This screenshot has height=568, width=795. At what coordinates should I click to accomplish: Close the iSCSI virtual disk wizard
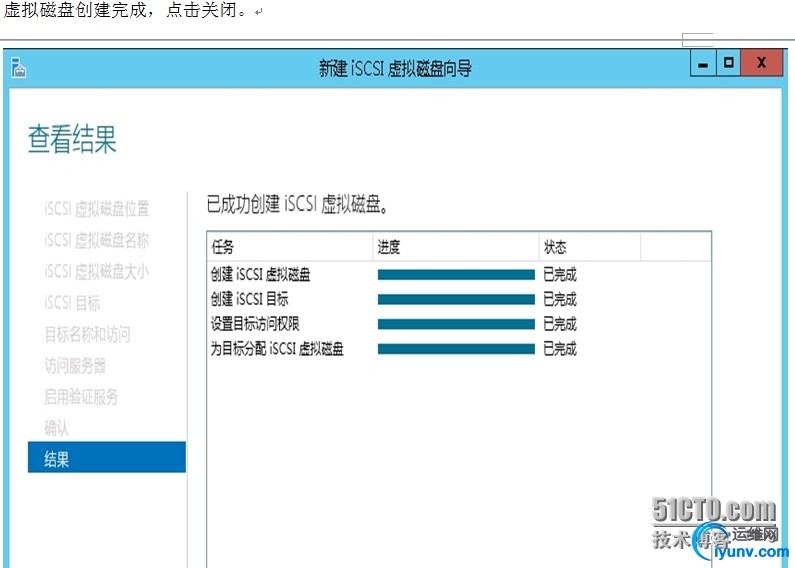(762, 63)
